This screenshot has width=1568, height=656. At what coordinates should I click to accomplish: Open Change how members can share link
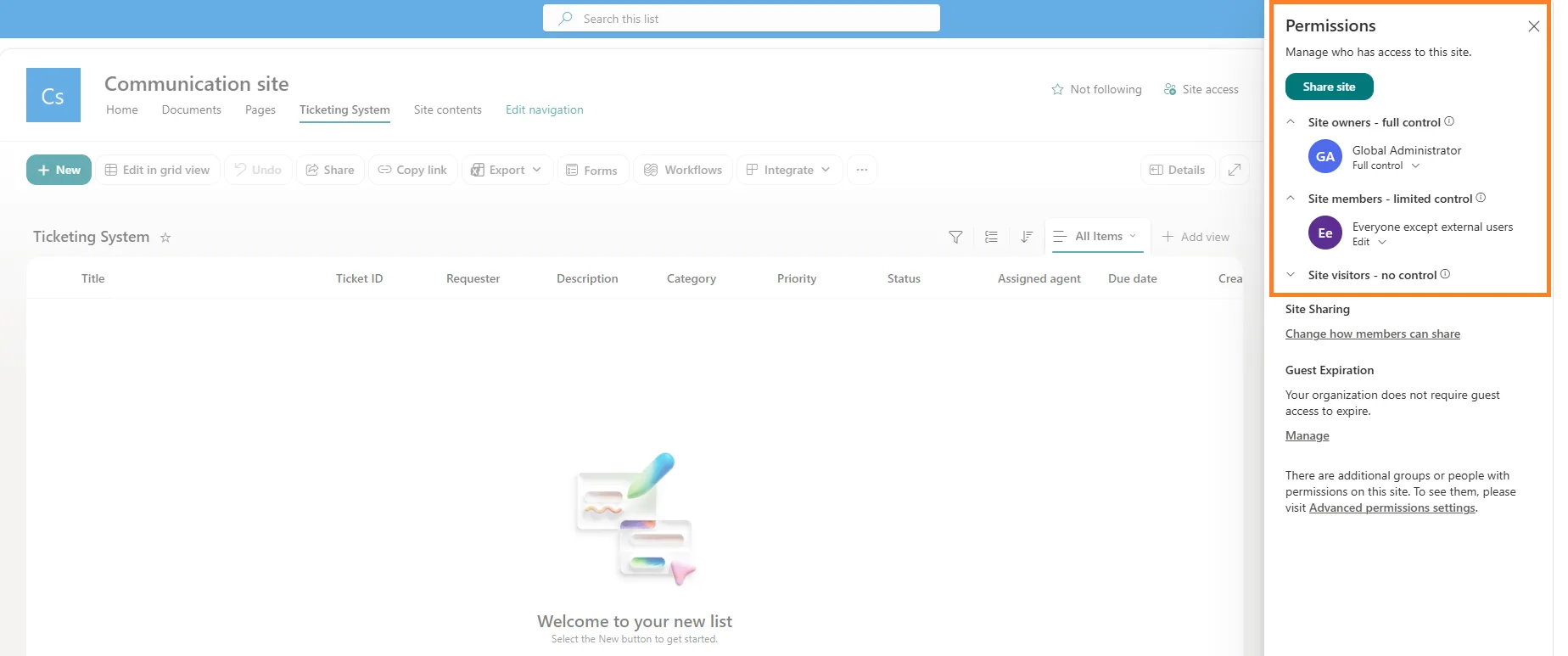point(1373,334)
